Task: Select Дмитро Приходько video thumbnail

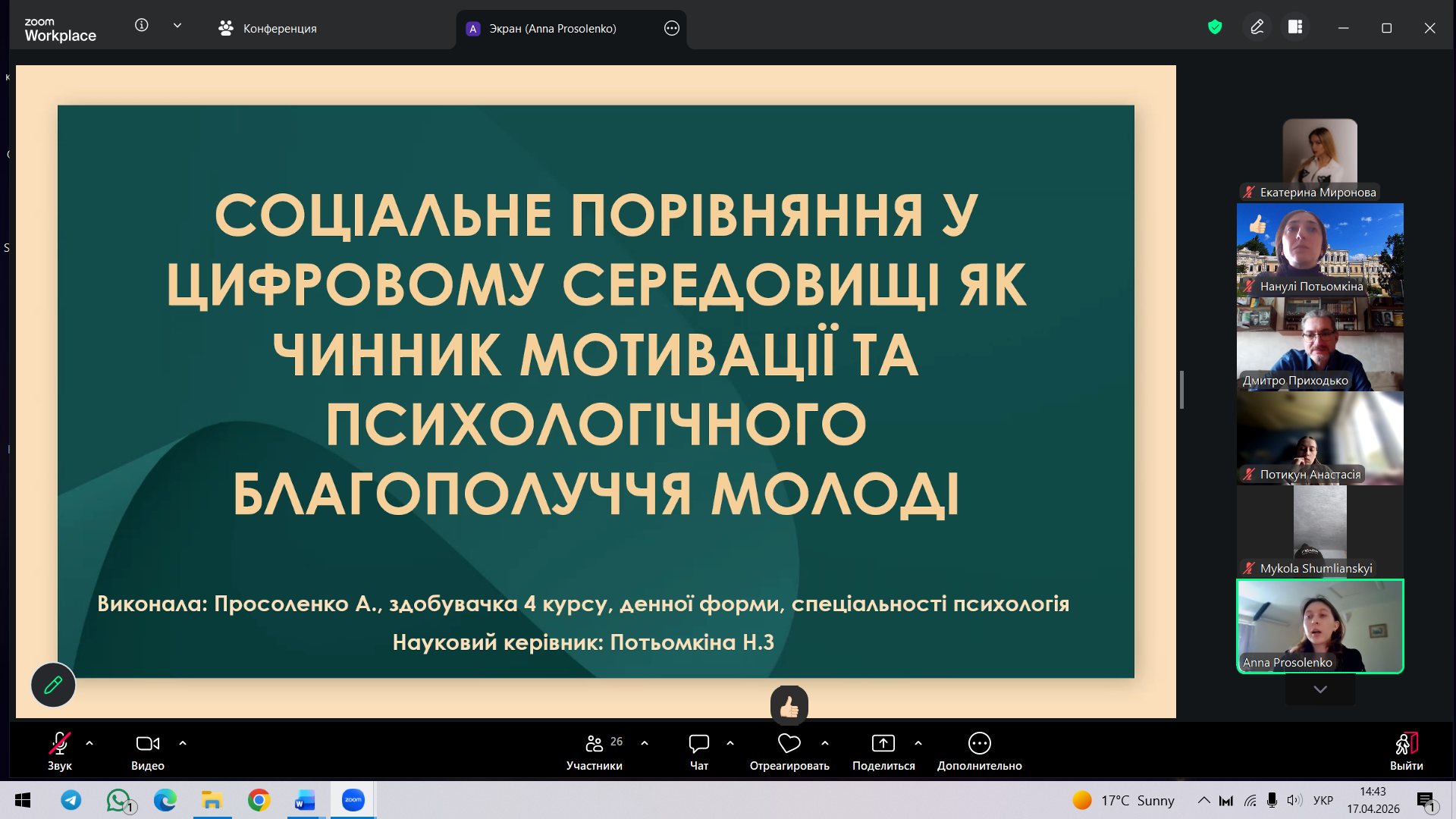Action: [1319, 345]
